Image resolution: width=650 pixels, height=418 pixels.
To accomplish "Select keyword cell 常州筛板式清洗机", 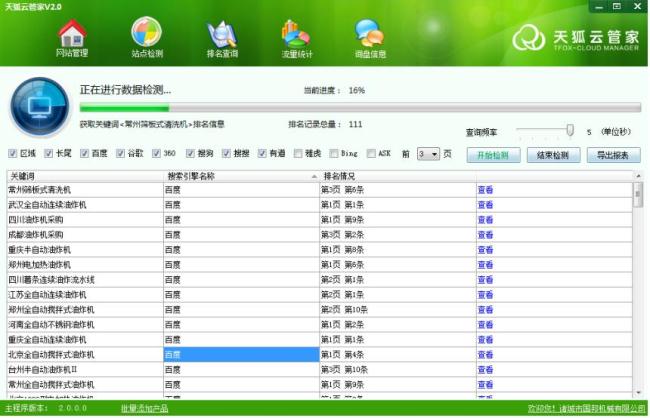I will pyautogui.click(x=85, y=190).
